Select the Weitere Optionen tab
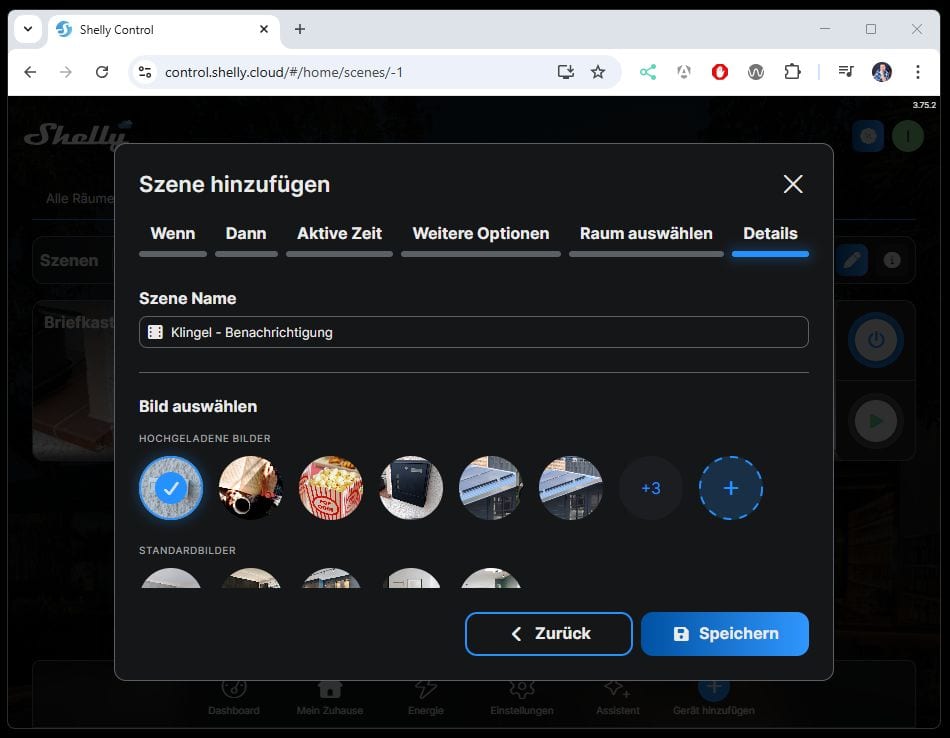 click(x=480, y=234)
